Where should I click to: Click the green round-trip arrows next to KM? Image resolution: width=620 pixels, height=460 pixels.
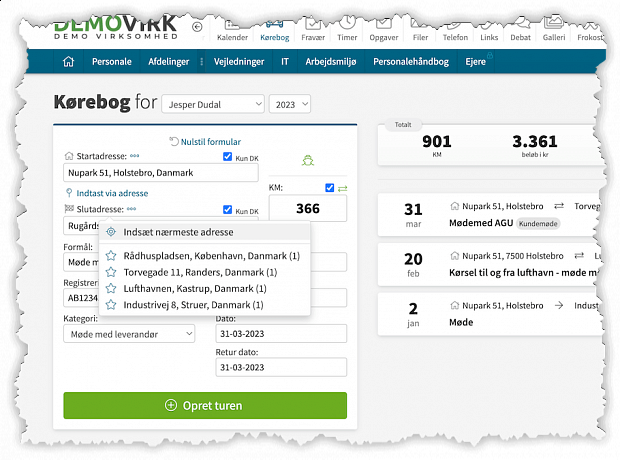(x=343, y=187)
